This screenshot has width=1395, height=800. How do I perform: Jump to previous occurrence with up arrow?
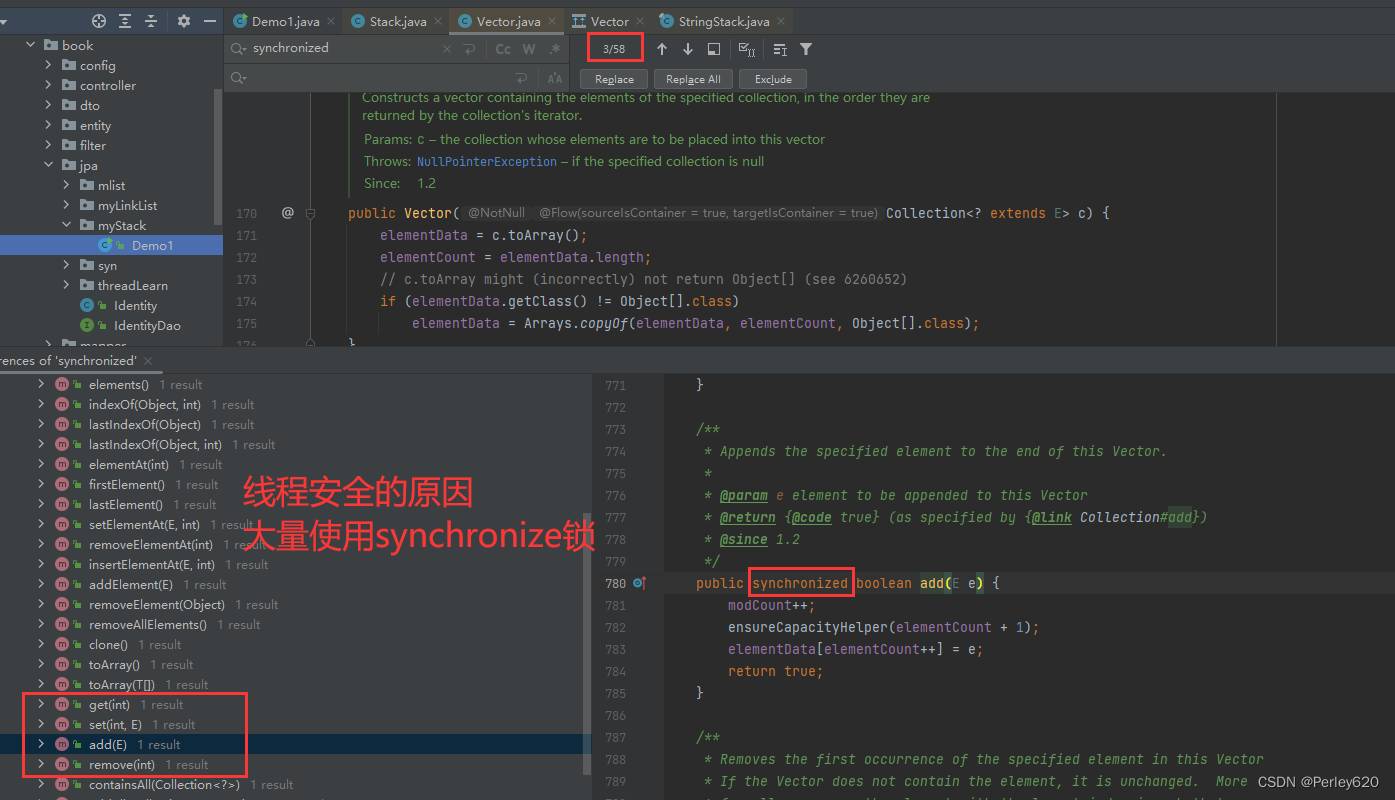point(662,49)
